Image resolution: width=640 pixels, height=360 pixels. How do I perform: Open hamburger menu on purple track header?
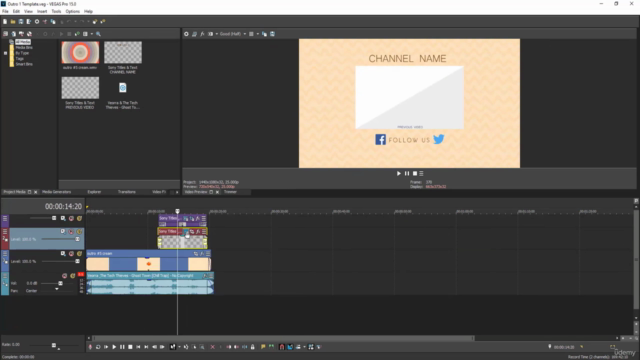[5, 218]
